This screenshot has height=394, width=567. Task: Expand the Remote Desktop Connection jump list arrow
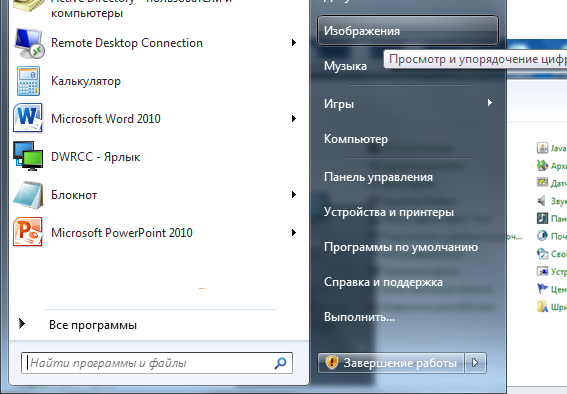tap(294, 43)
